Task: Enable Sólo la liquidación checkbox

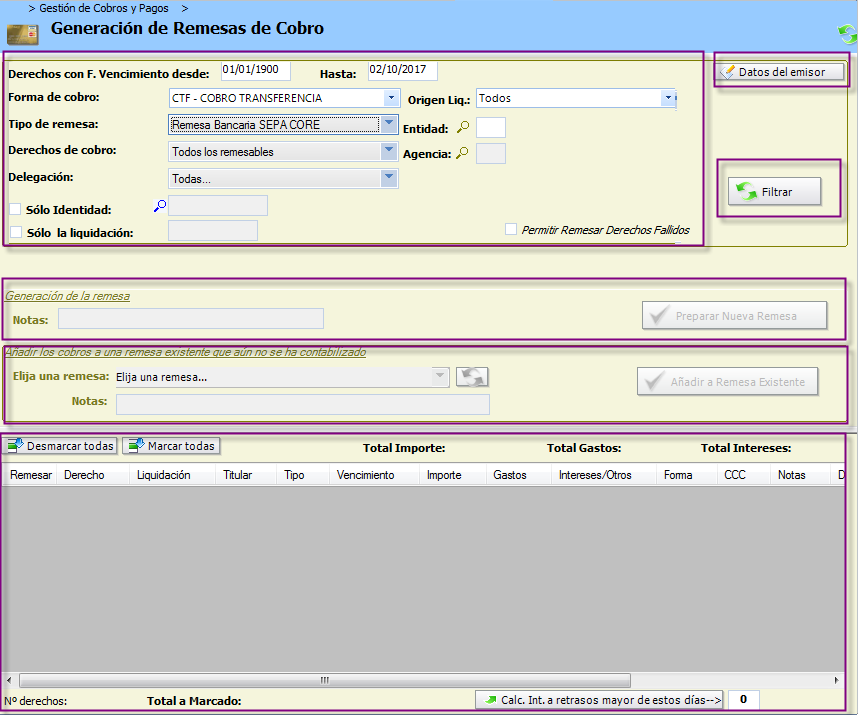Action: (x=16, y=232)
